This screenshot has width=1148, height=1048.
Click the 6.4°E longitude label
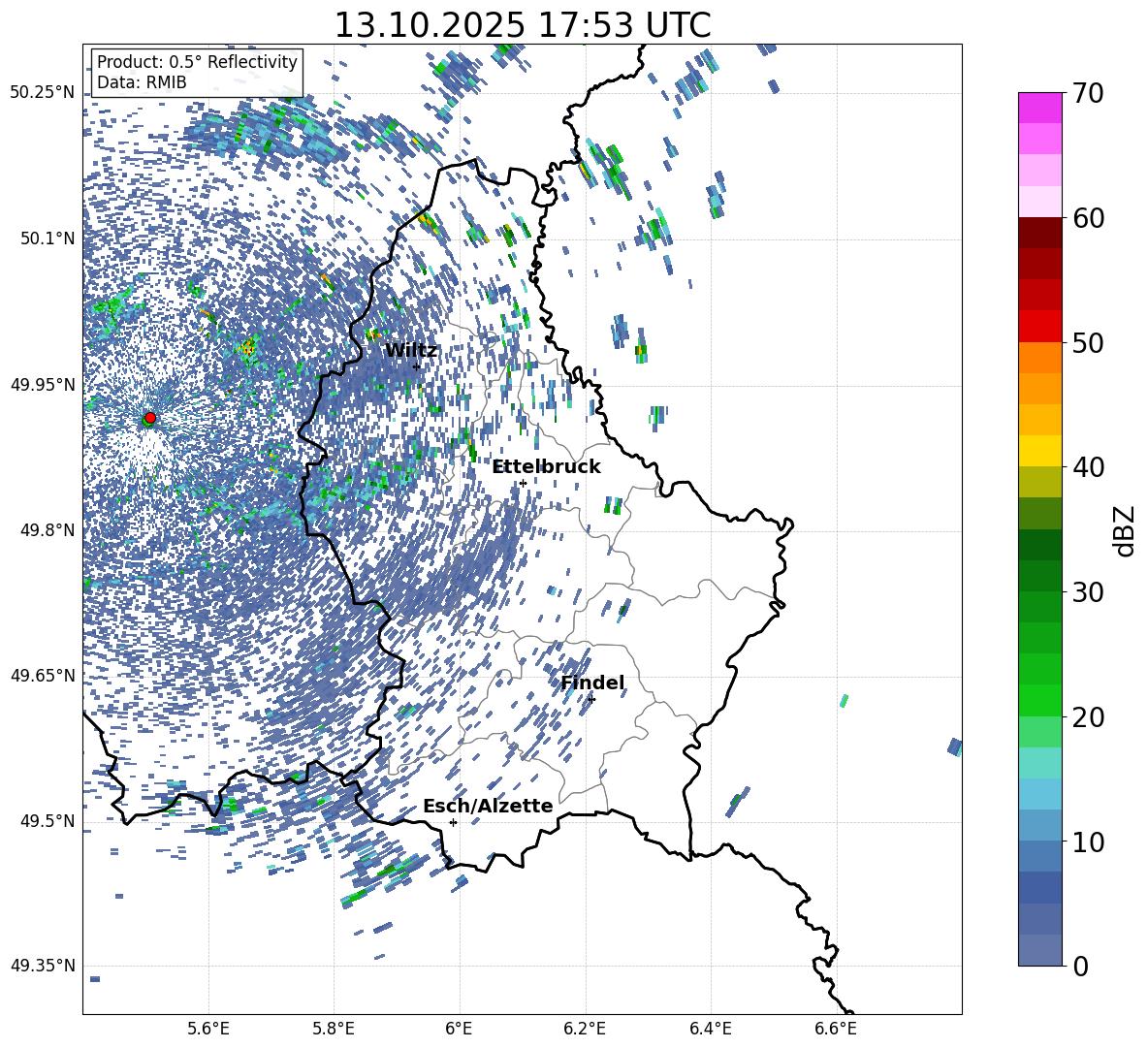[710, 1029]
